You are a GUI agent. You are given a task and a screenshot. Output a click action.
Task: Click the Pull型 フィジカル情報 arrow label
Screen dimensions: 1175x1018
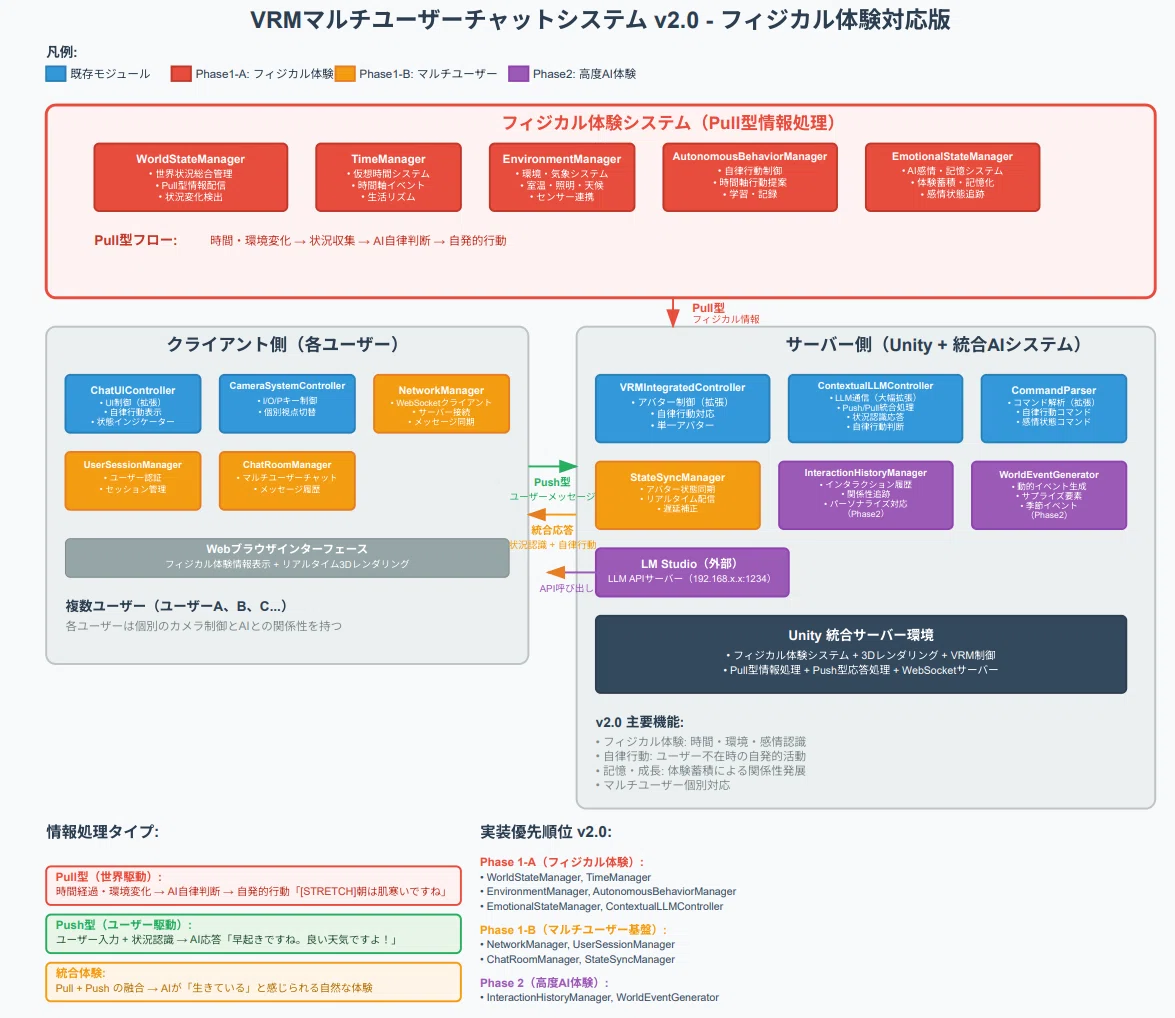[725, 313]
